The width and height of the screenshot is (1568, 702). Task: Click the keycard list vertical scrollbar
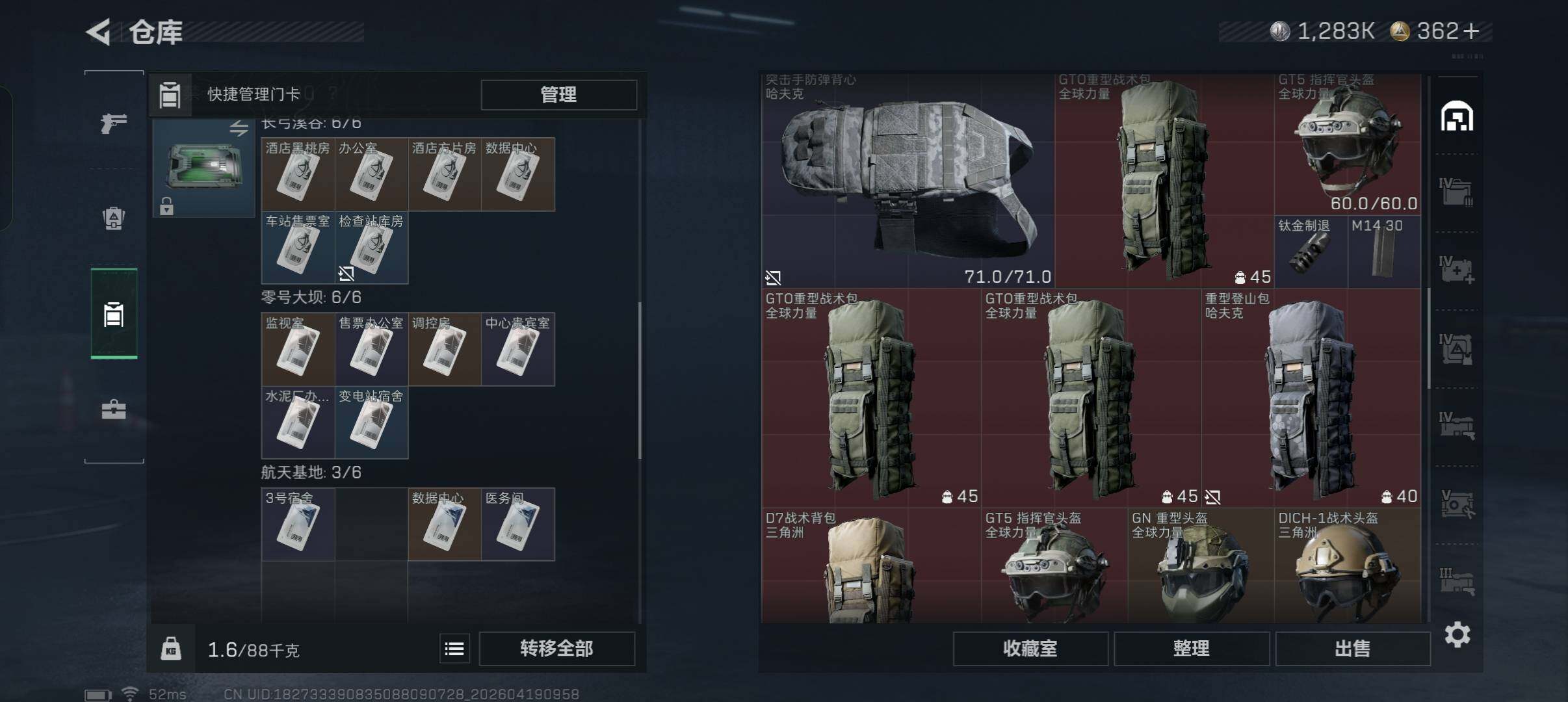[640, 380]
